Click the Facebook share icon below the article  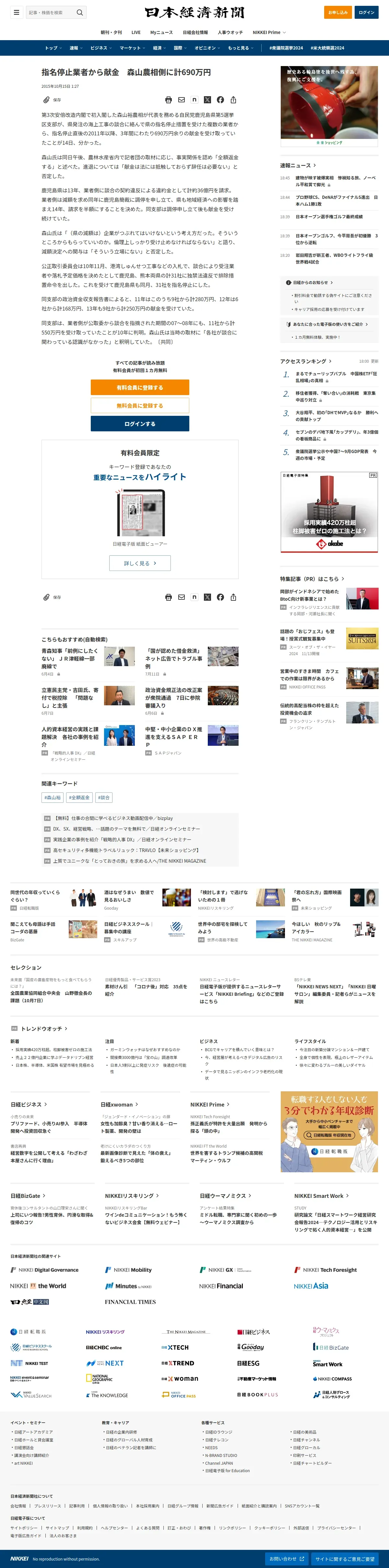click(220, 597)
